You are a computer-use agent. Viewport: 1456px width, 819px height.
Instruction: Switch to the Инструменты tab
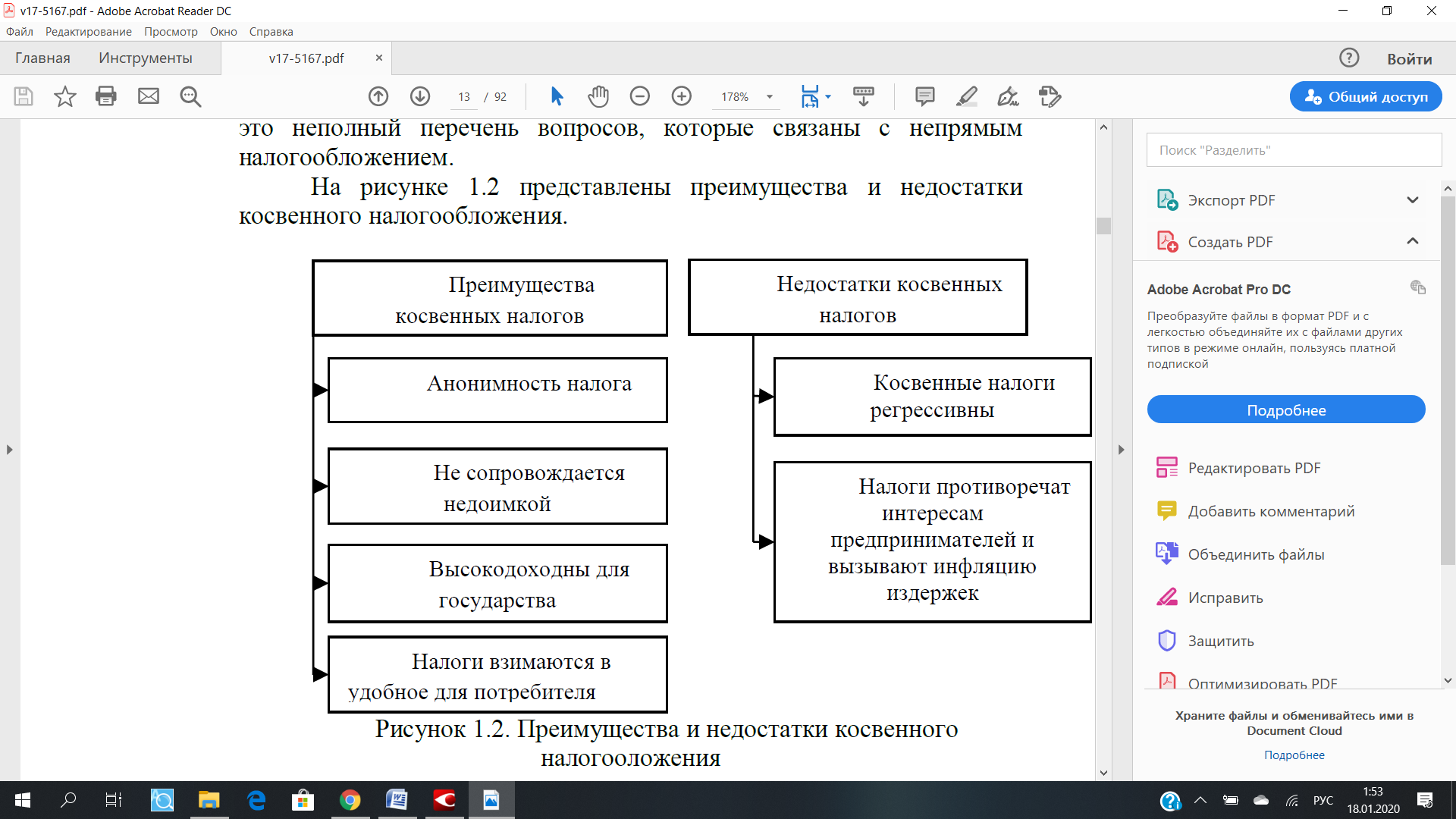pyautogui.click(x=145, y=58)
